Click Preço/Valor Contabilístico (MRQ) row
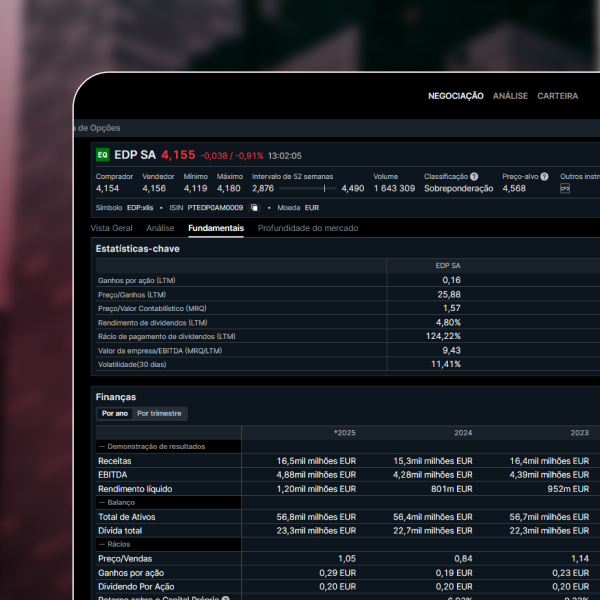Image resolution: width=600 pixels, height=600 pixels. 348,308
